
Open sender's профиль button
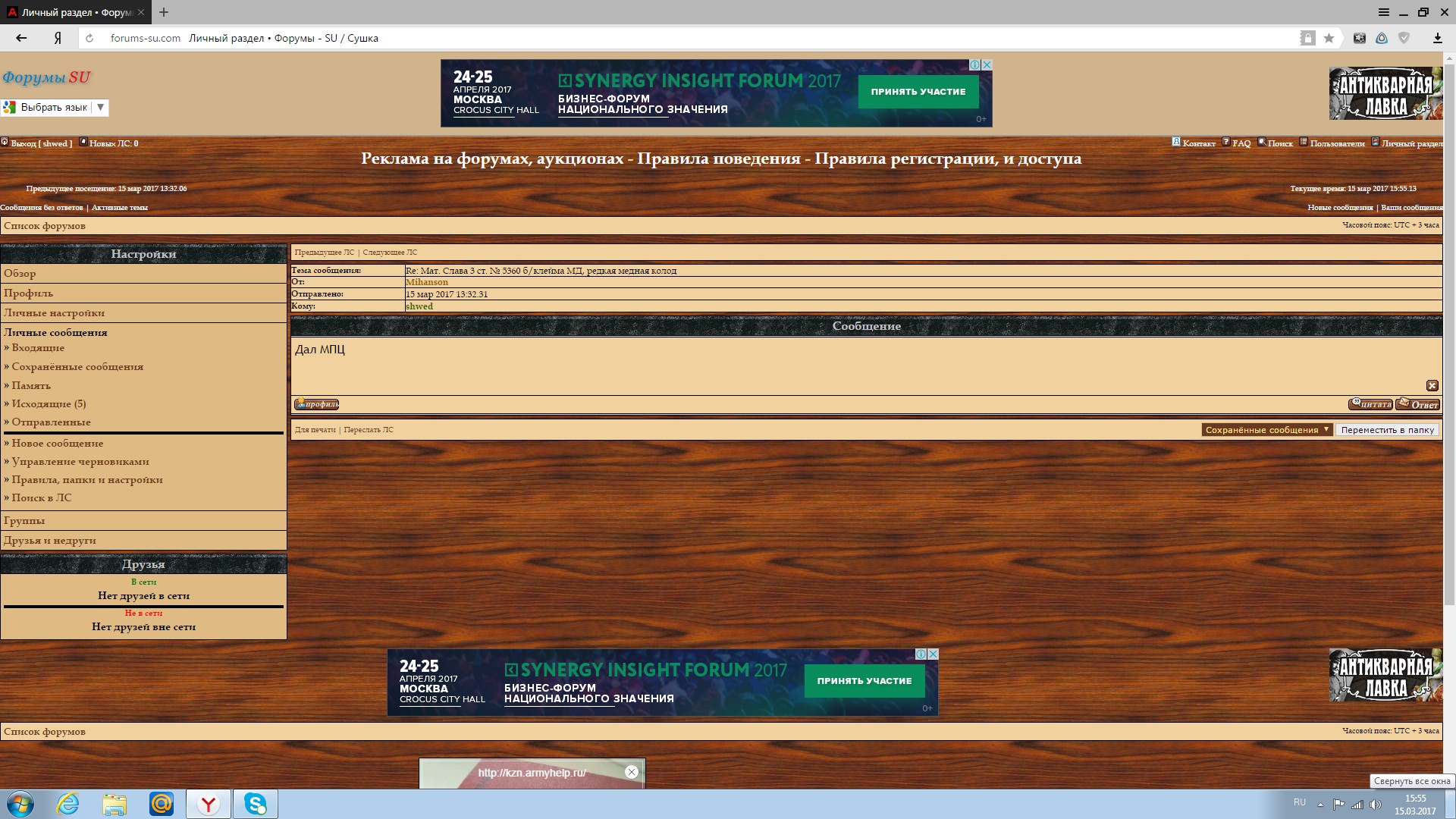pos(316,404)
